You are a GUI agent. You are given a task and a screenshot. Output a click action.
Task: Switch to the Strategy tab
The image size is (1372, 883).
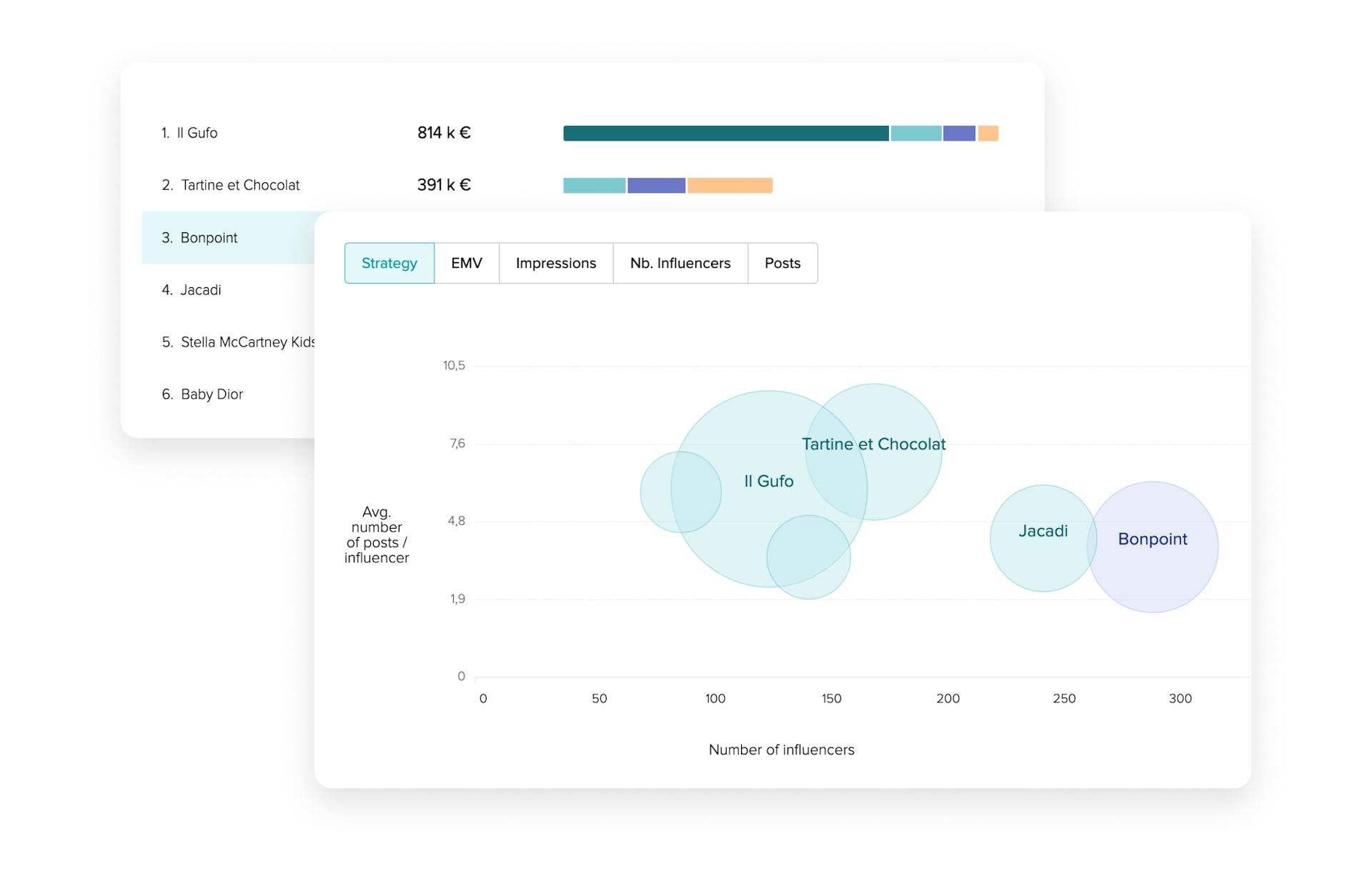(389, 263)
